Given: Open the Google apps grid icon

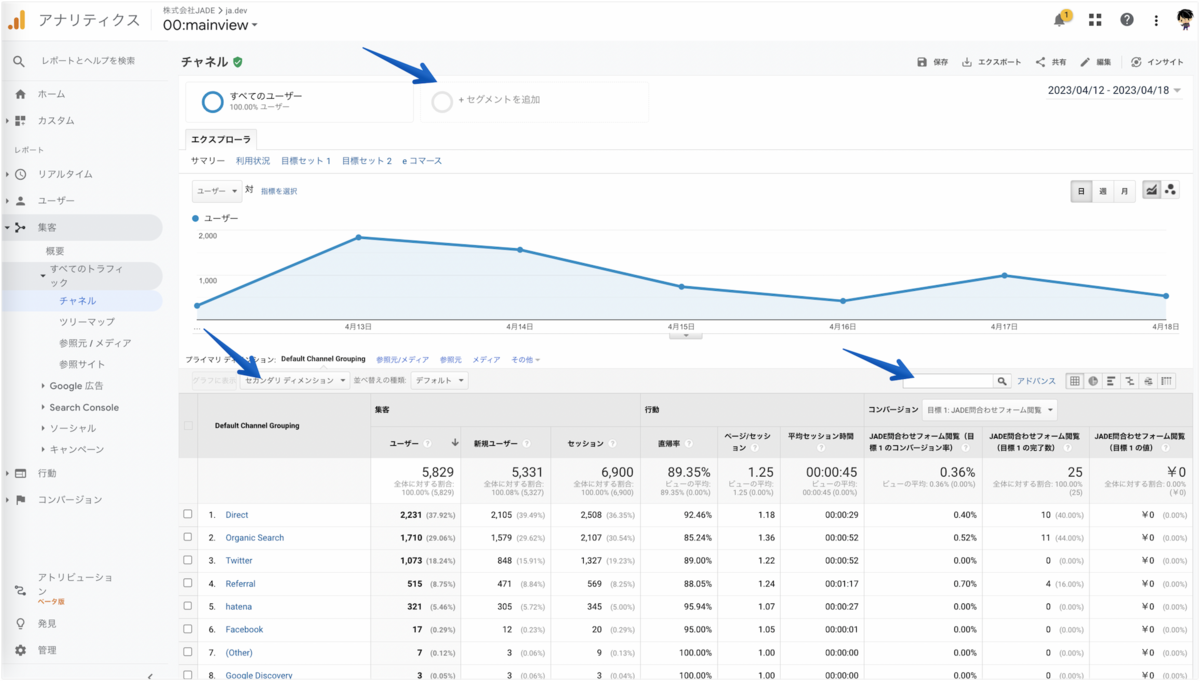Looking at the screenshot, I should click(1095, 19).
